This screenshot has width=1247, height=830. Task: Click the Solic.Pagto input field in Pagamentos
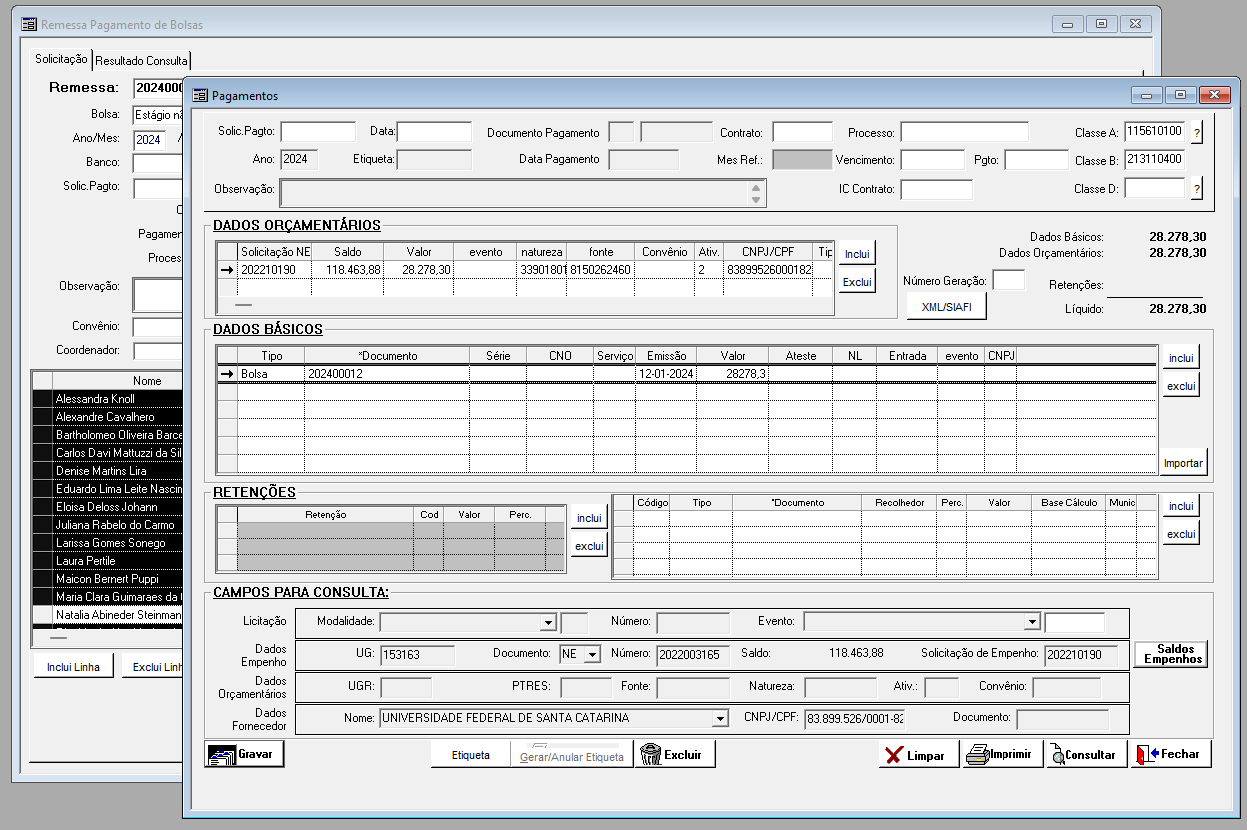(318, 132)
